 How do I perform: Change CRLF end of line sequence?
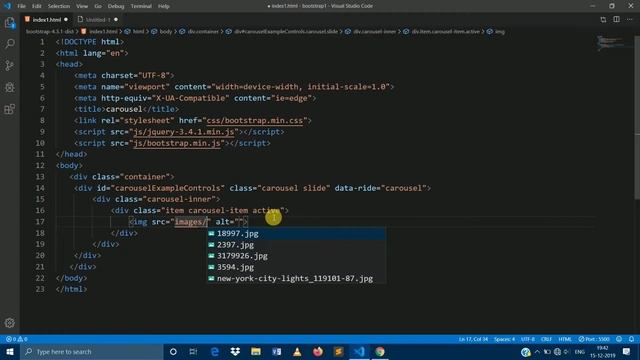[546, 339]
